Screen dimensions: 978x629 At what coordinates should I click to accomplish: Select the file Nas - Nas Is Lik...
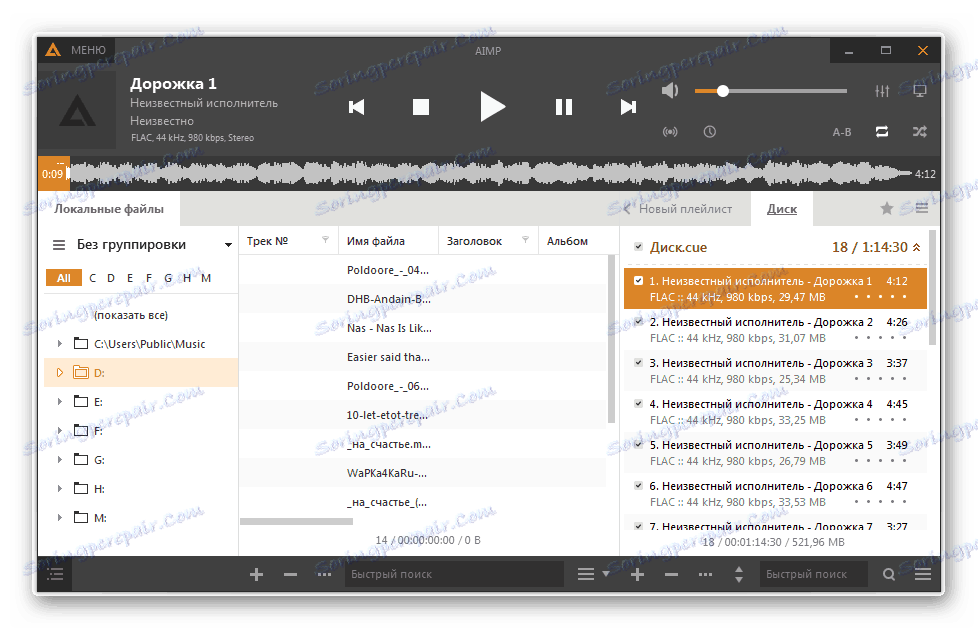[x=389, y=328]
